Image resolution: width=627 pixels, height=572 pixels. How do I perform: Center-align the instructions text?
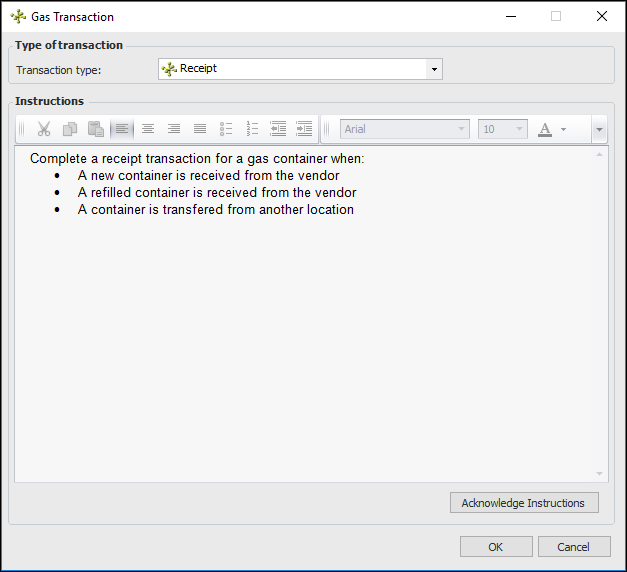coord(148,129)
